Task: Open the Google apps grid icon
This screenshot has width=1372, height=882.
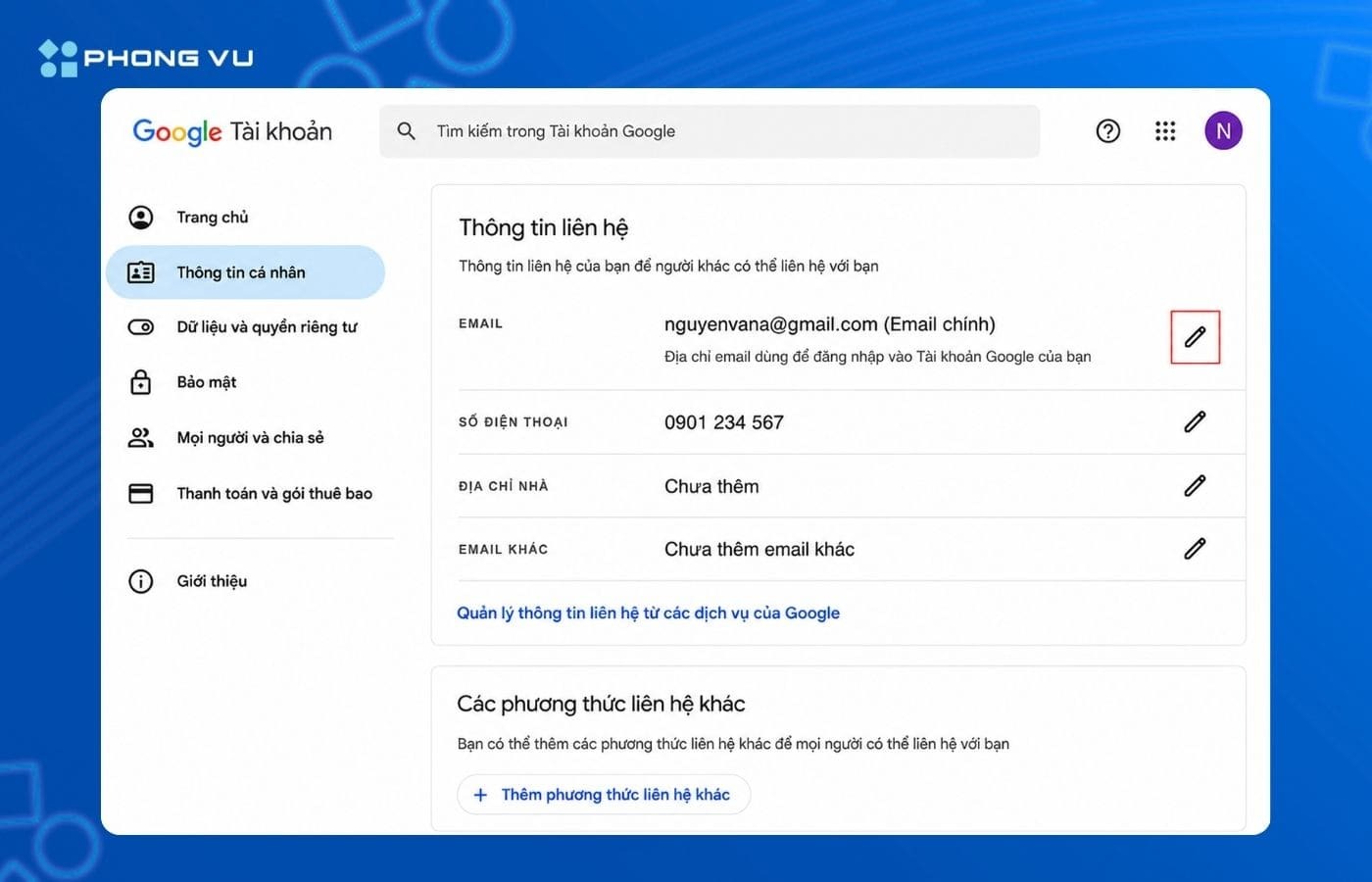Action: (x=1165, y=131)
